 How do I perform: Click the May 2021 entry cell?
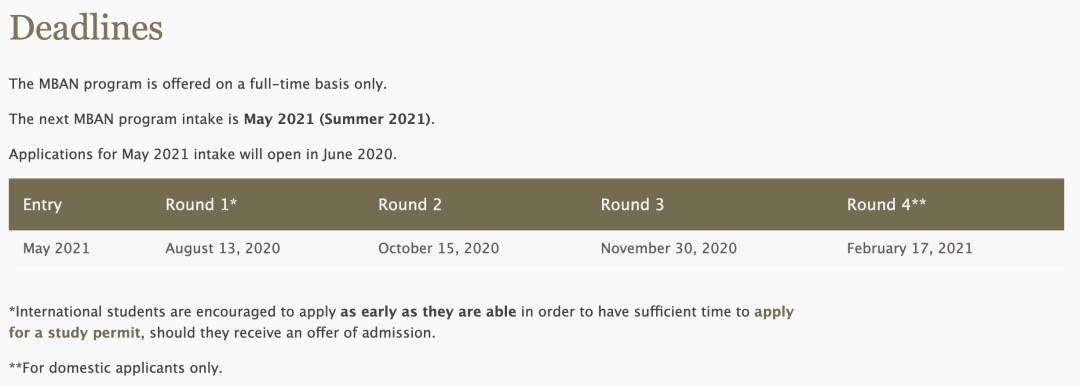(x=56, y=248)
